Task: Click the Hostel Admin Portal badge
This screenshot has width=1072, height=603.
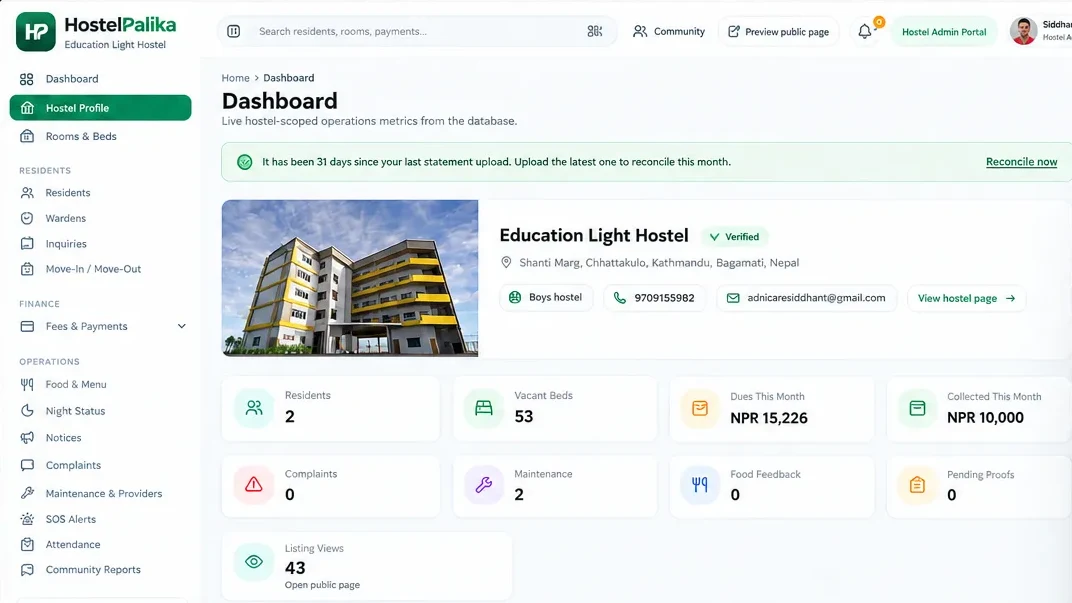Action: pos(944,31)
